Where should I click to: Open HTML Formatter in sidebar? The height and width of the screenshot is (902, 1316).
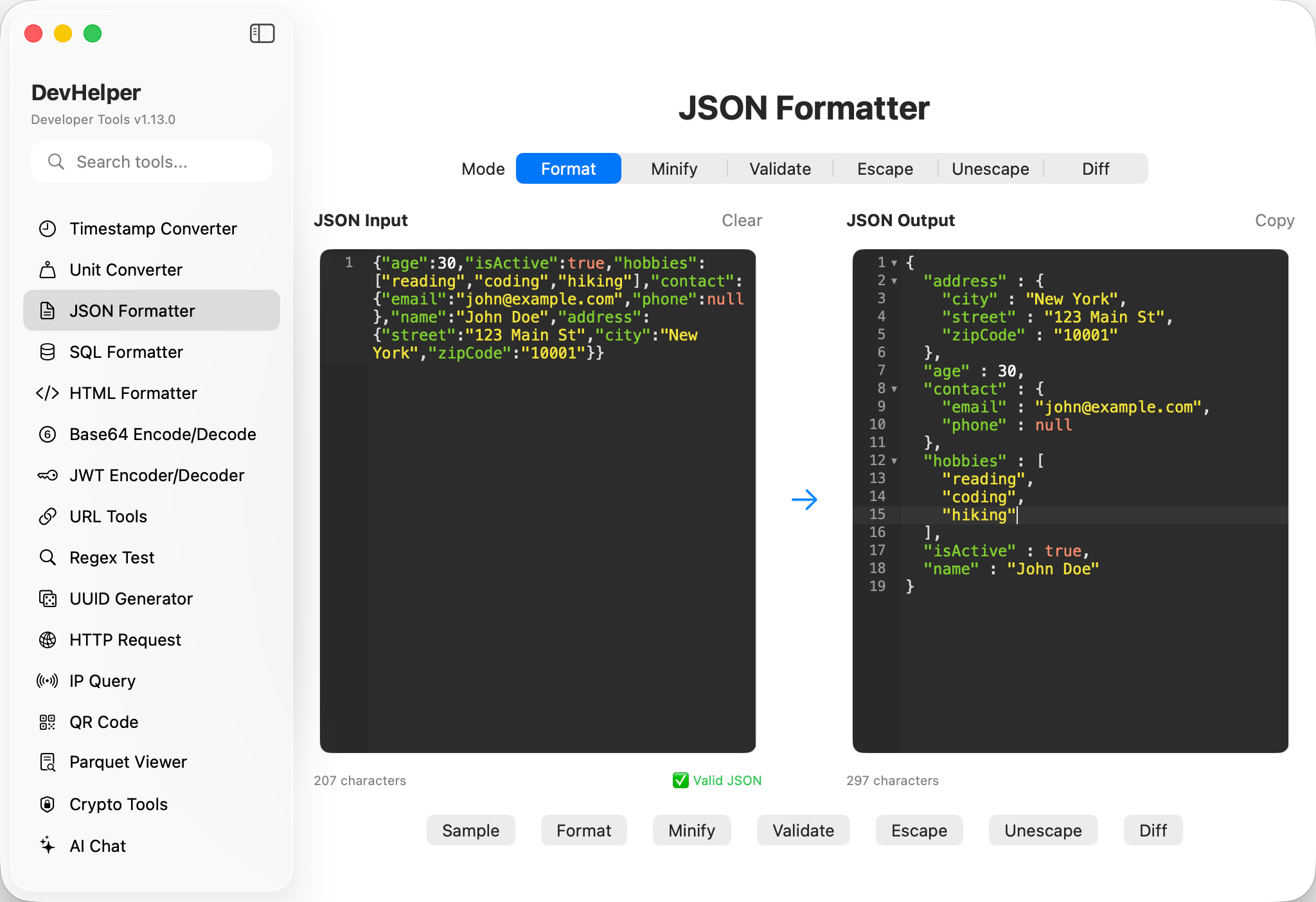pyautogui.click(x=133, y=393)
